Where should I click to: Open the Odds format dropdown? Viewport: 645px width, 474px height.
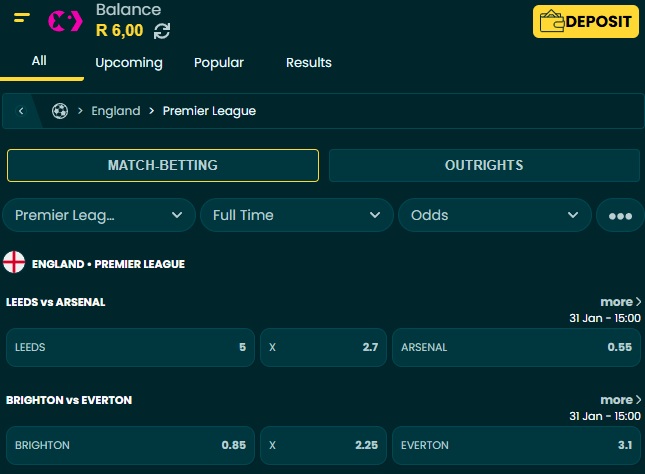[x=494, y=215]
